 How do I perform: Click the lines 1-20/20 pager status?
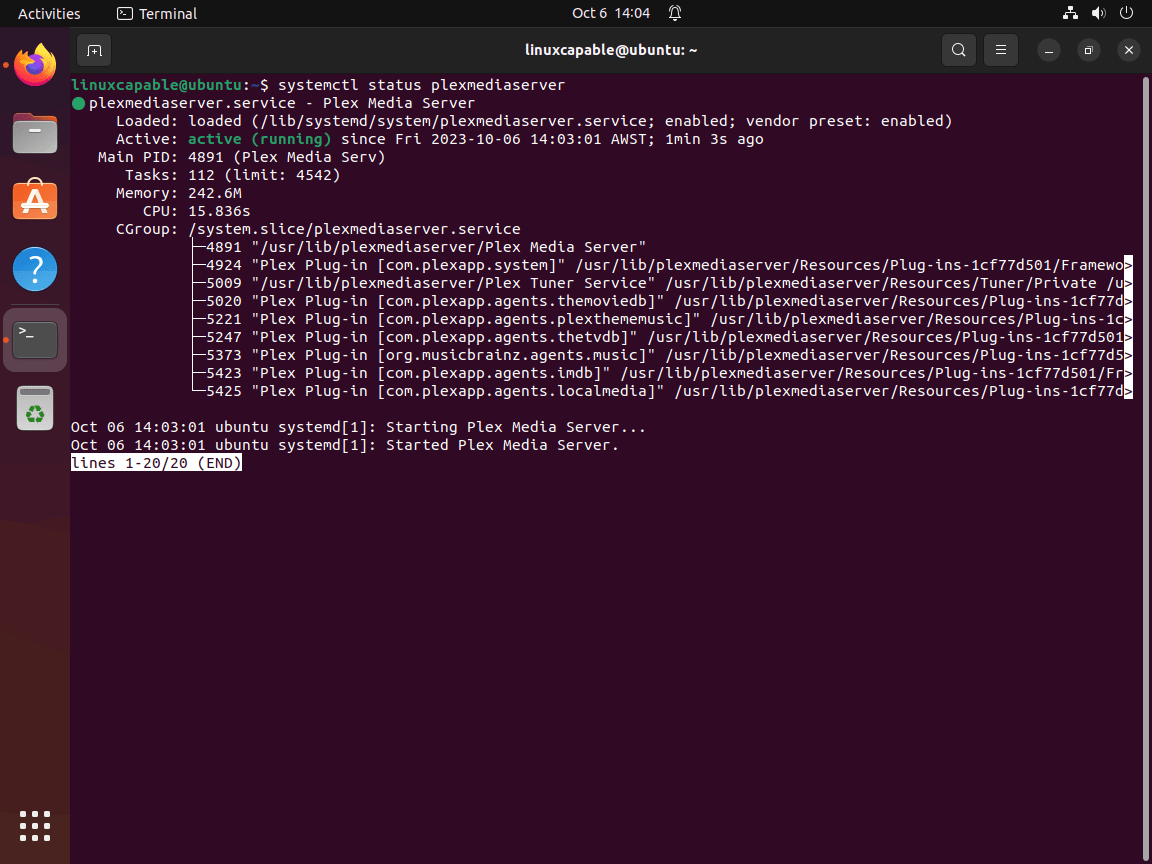click(x=156, y=462)
